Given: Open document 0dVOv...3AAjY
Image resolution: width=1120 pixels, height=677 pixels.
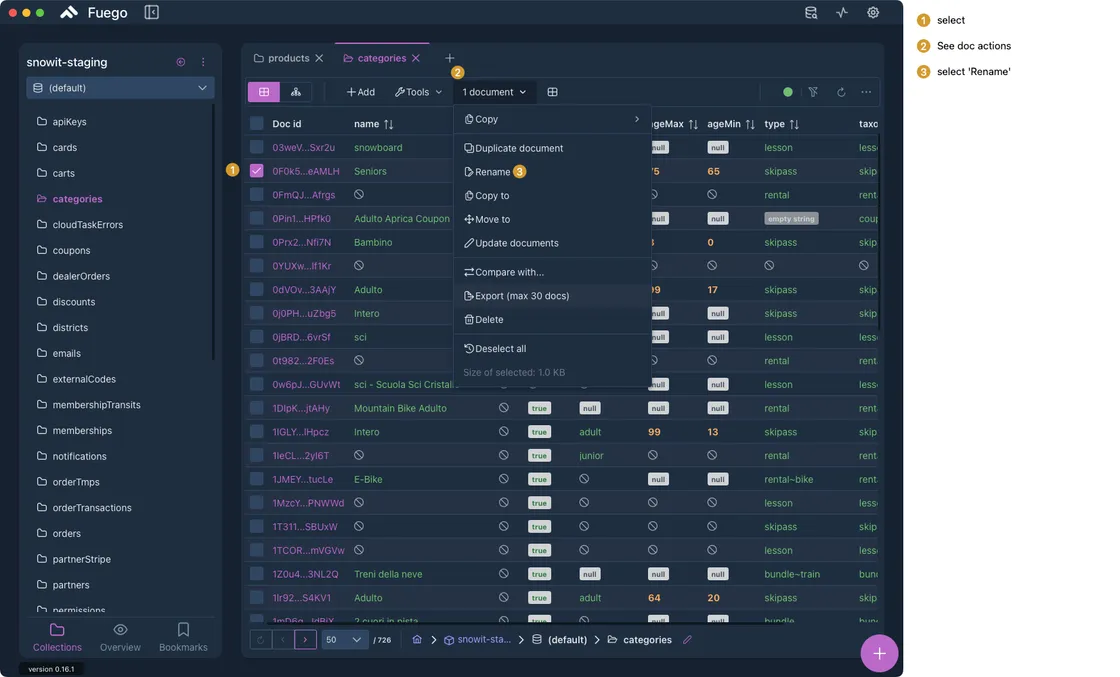Looking at the screenshot, I should (304, 289).
